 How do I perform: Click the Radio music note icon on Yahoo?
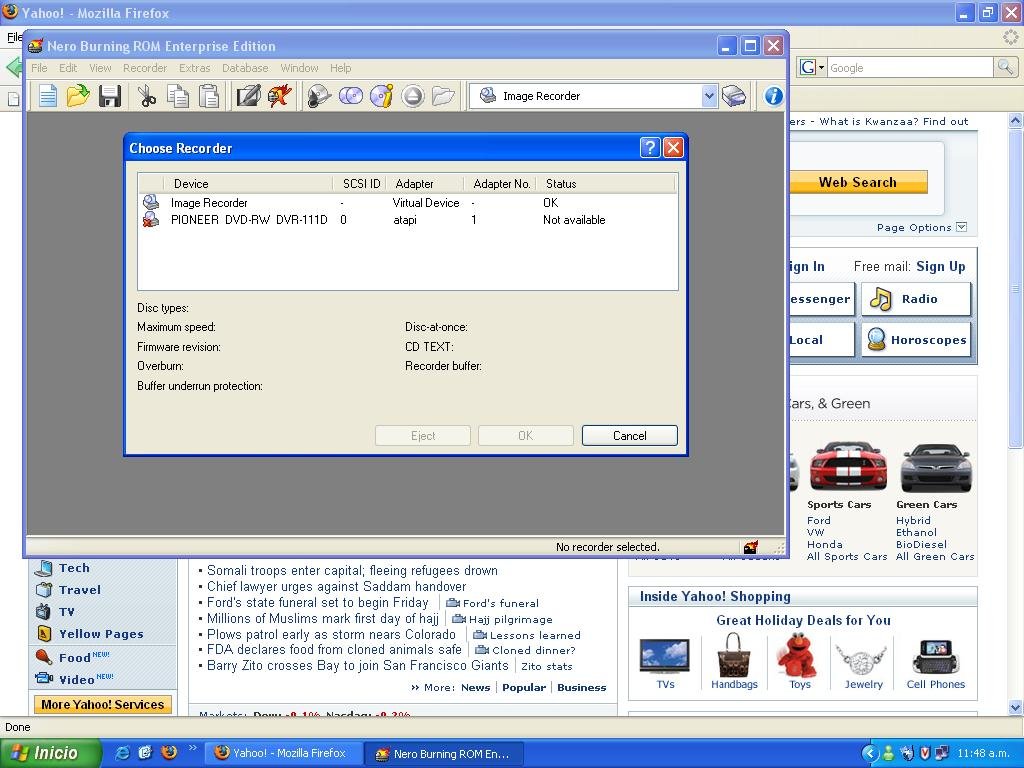[881, 299]
